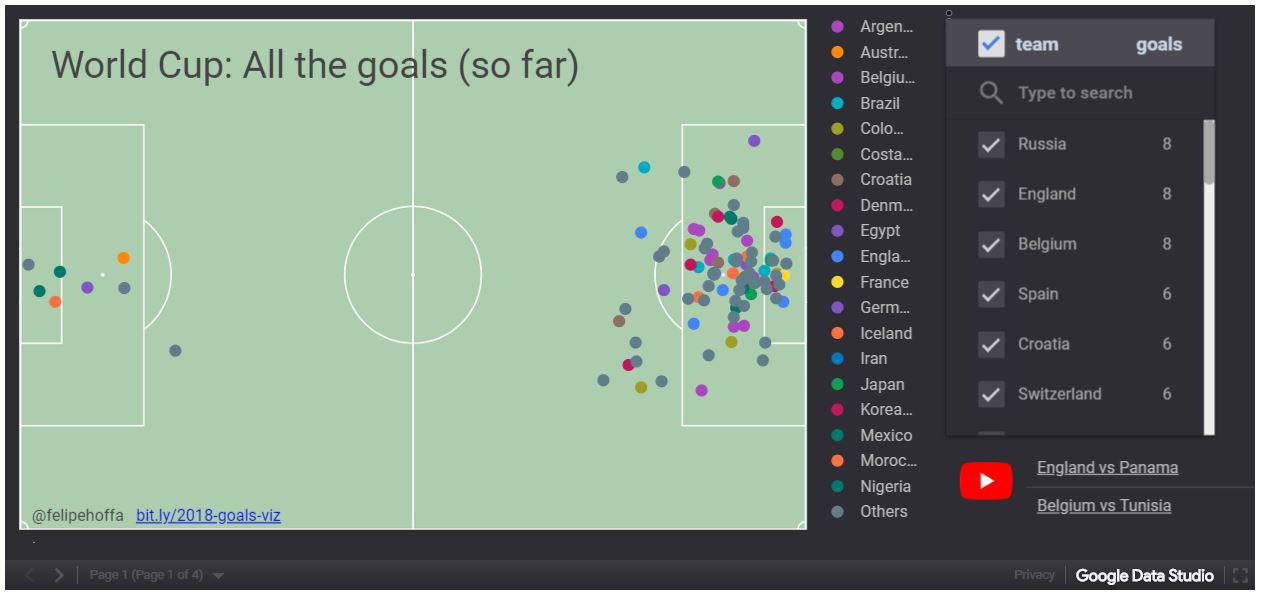
Task: Click the Brazil legend color dot
Action: click(838, 103)
